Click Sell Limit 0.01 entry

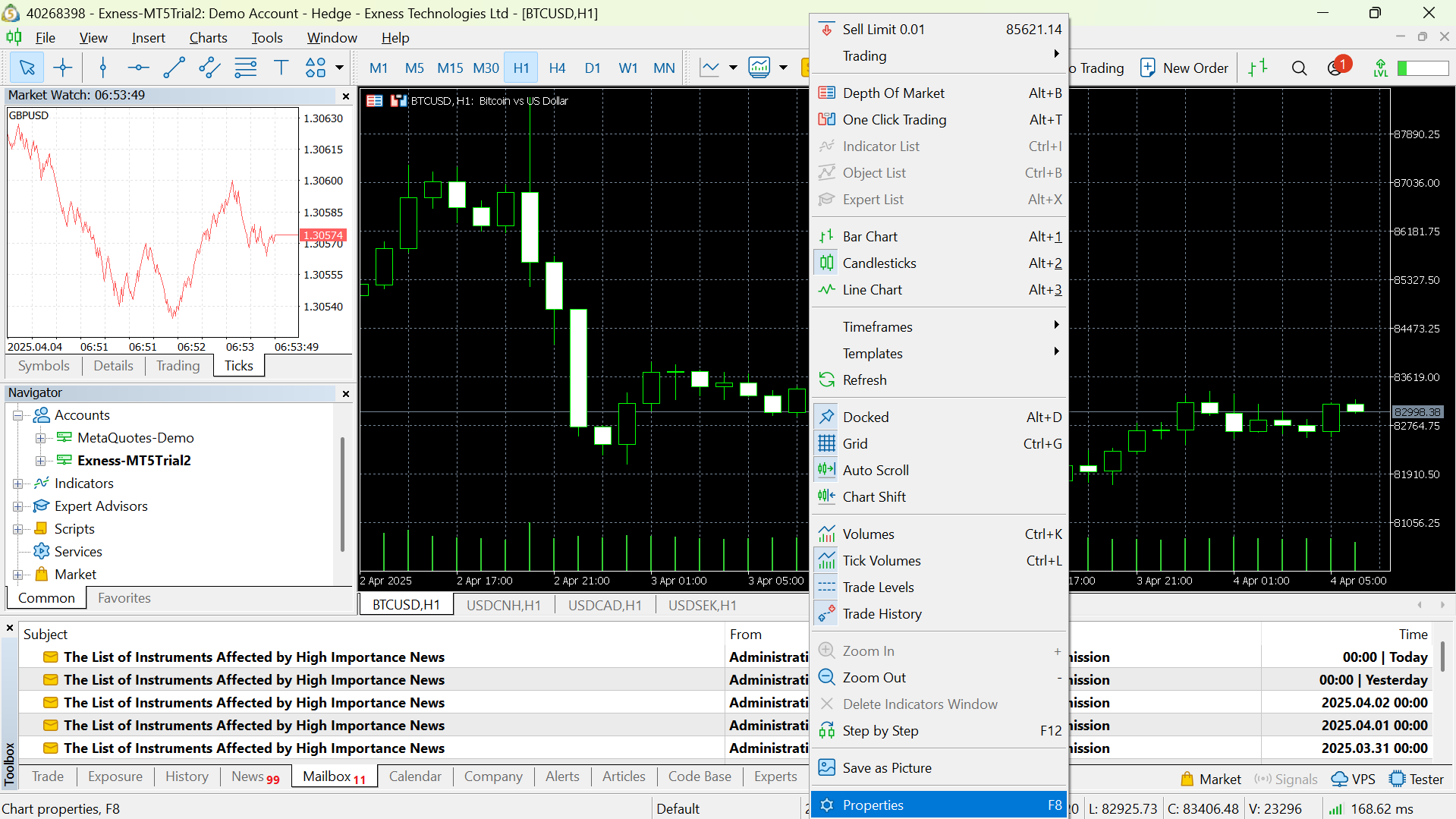[939, 29]
